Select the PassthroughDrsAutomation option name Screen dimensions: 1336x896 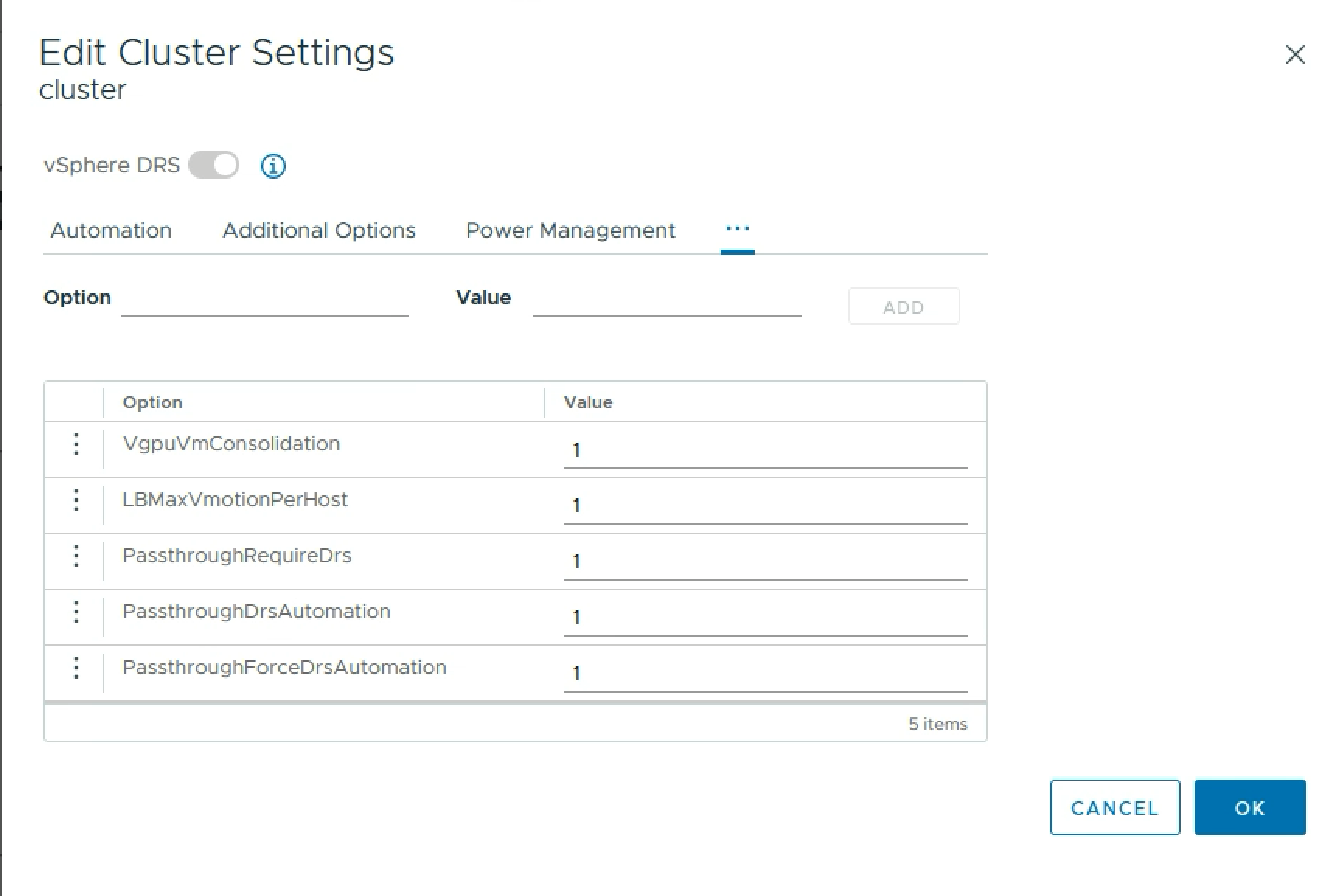point(256,612)
